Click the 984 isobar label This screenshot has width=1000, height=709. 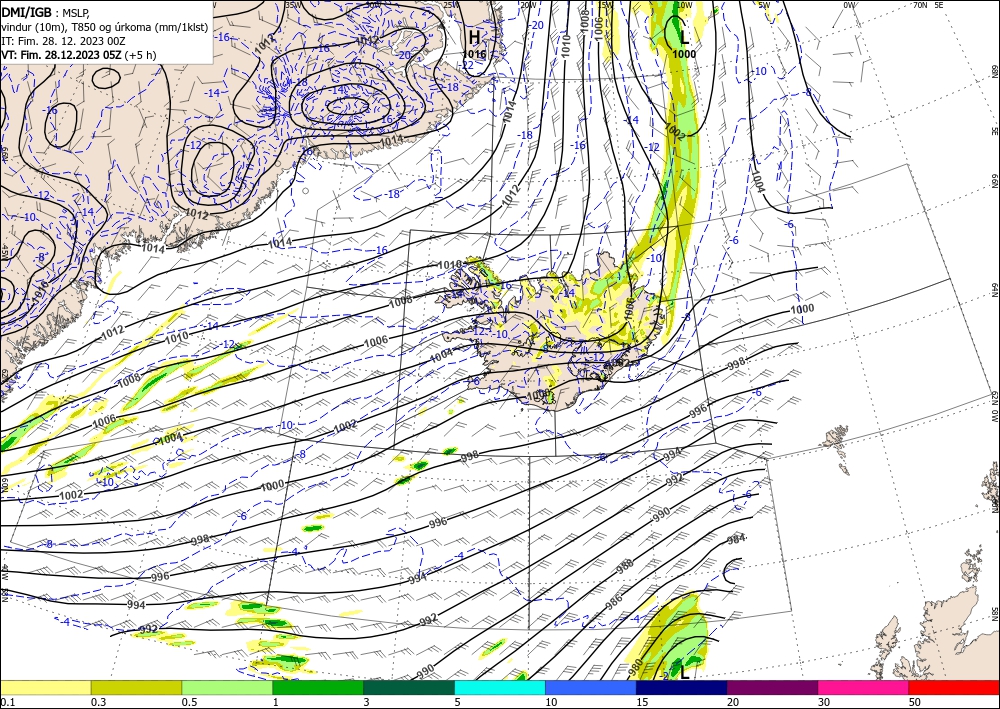[737, 539]
